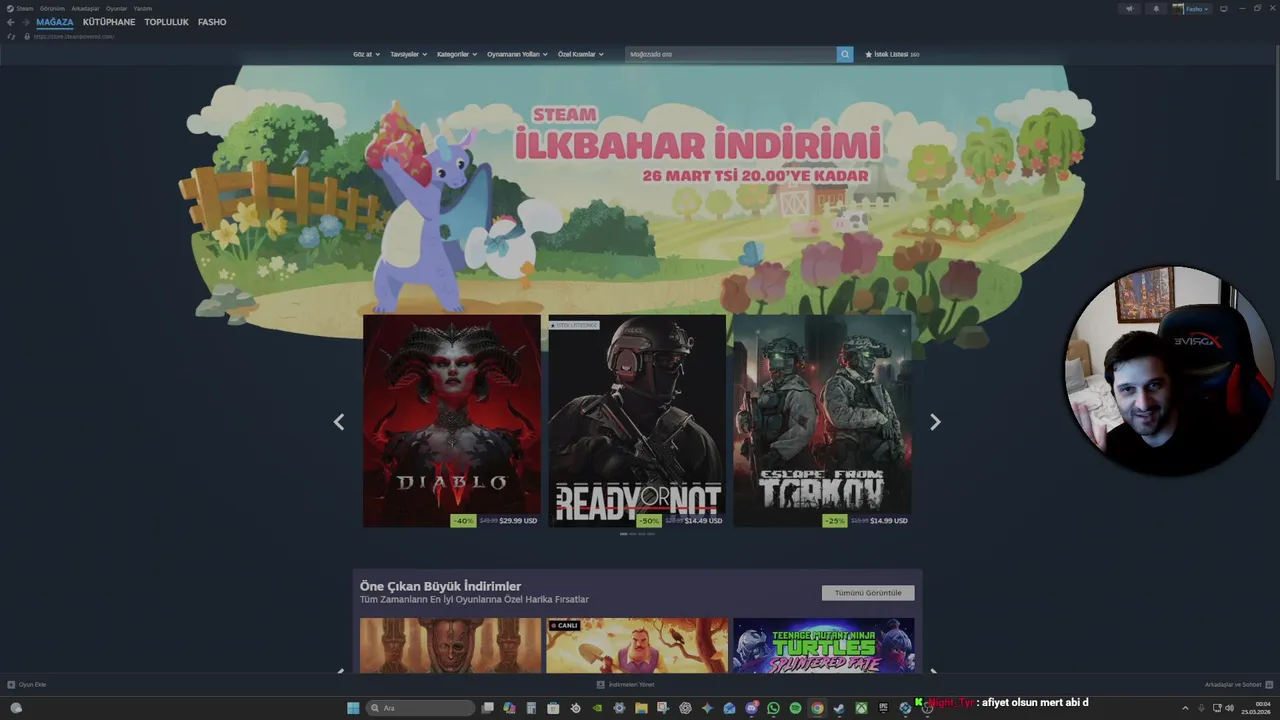Open the Escape from Tarkov capsule
The image size is (1280, 720).
tap(822, 421)
